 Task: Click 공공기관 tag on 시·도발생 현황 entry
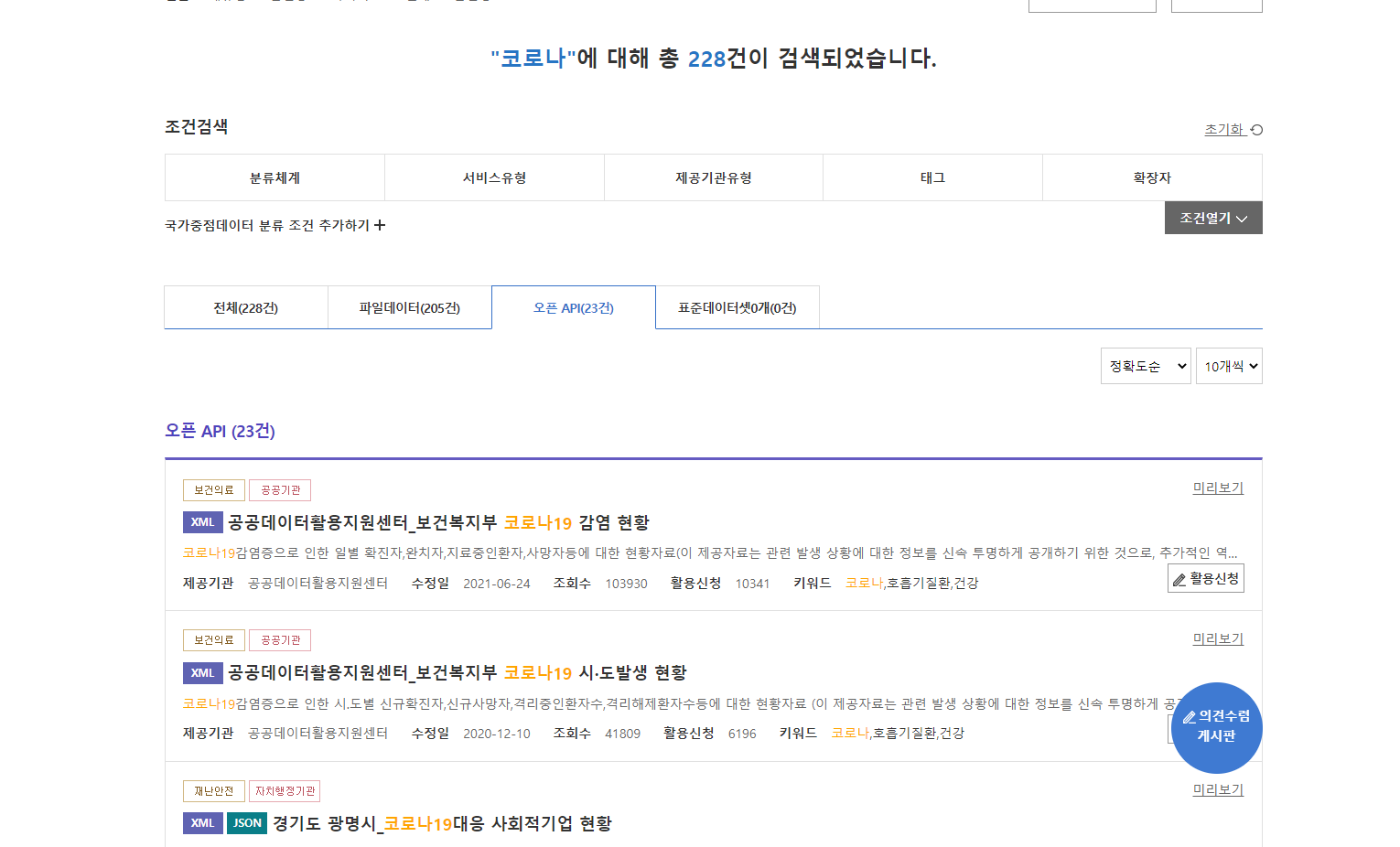[x=280, y=640]
